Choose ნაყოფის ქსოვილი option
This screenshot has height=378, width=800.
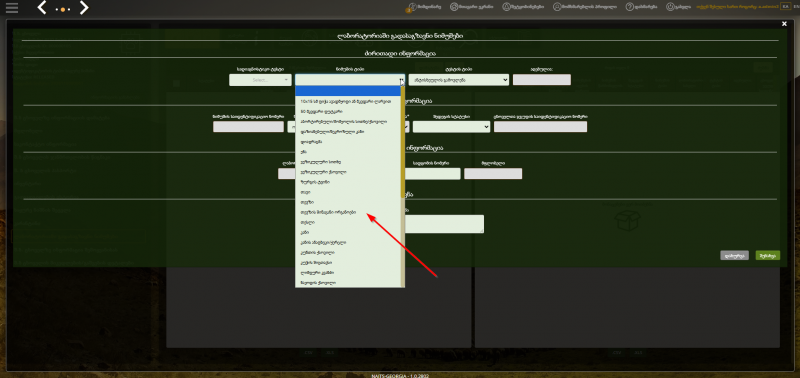(348, 283)
